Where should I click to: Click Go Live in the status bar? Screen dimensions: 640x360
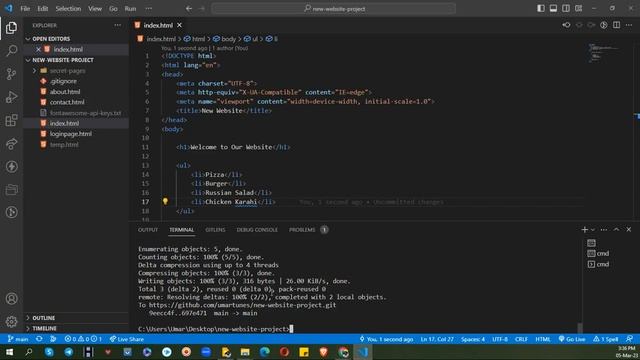pyautogui.click(x=572, y=339)
